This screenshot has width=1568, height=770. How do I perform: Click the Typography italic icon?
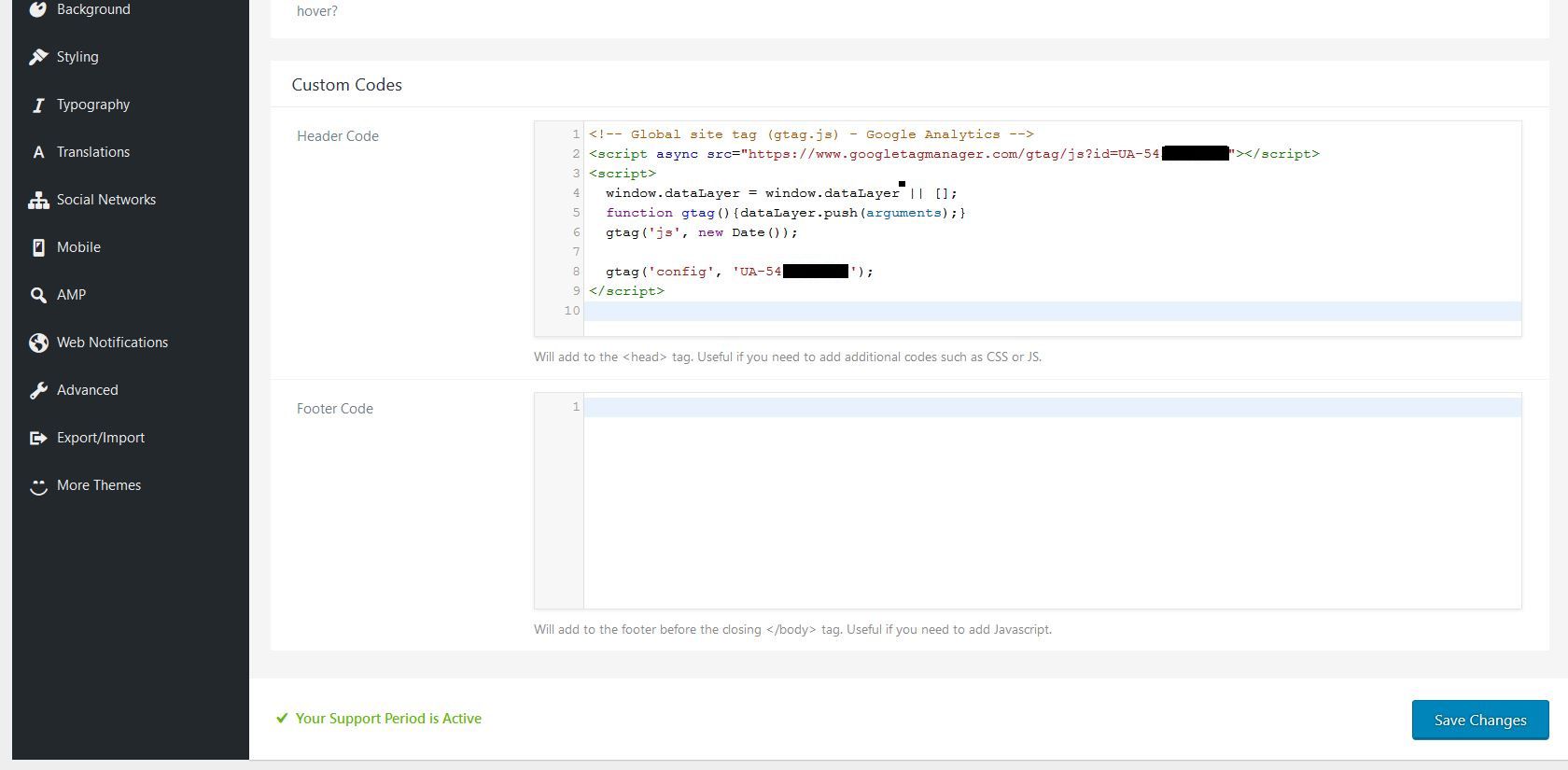pyautogui.click(x=38, y=105)
